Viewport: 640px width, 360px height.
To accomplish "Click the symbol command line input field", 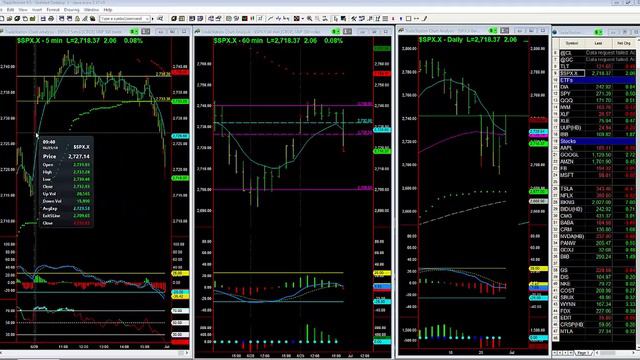I will coord(123,19).
